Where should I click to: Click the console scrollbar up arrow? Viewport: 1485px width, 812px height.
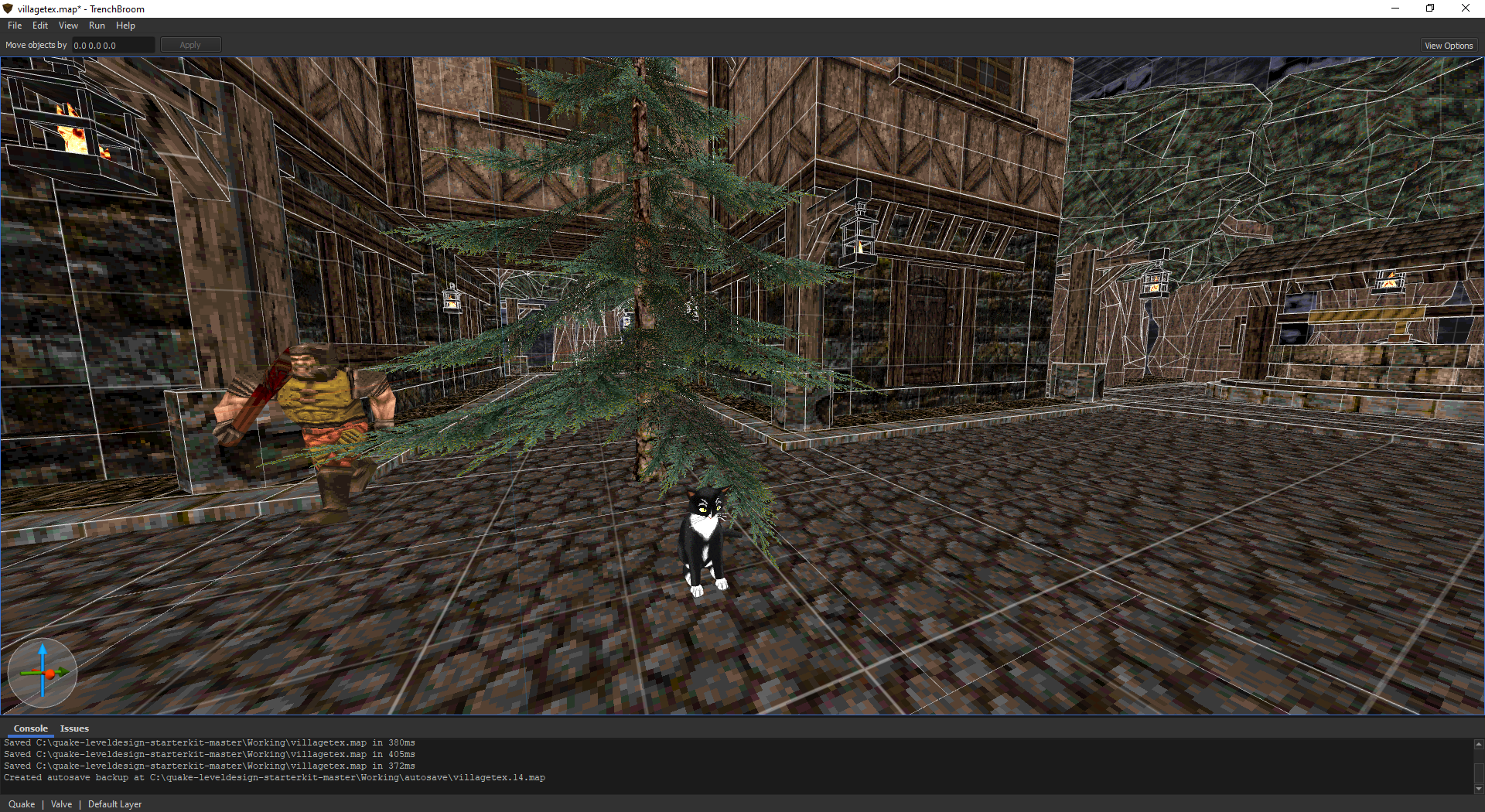pyautogui.click(x=1478, y=744)
